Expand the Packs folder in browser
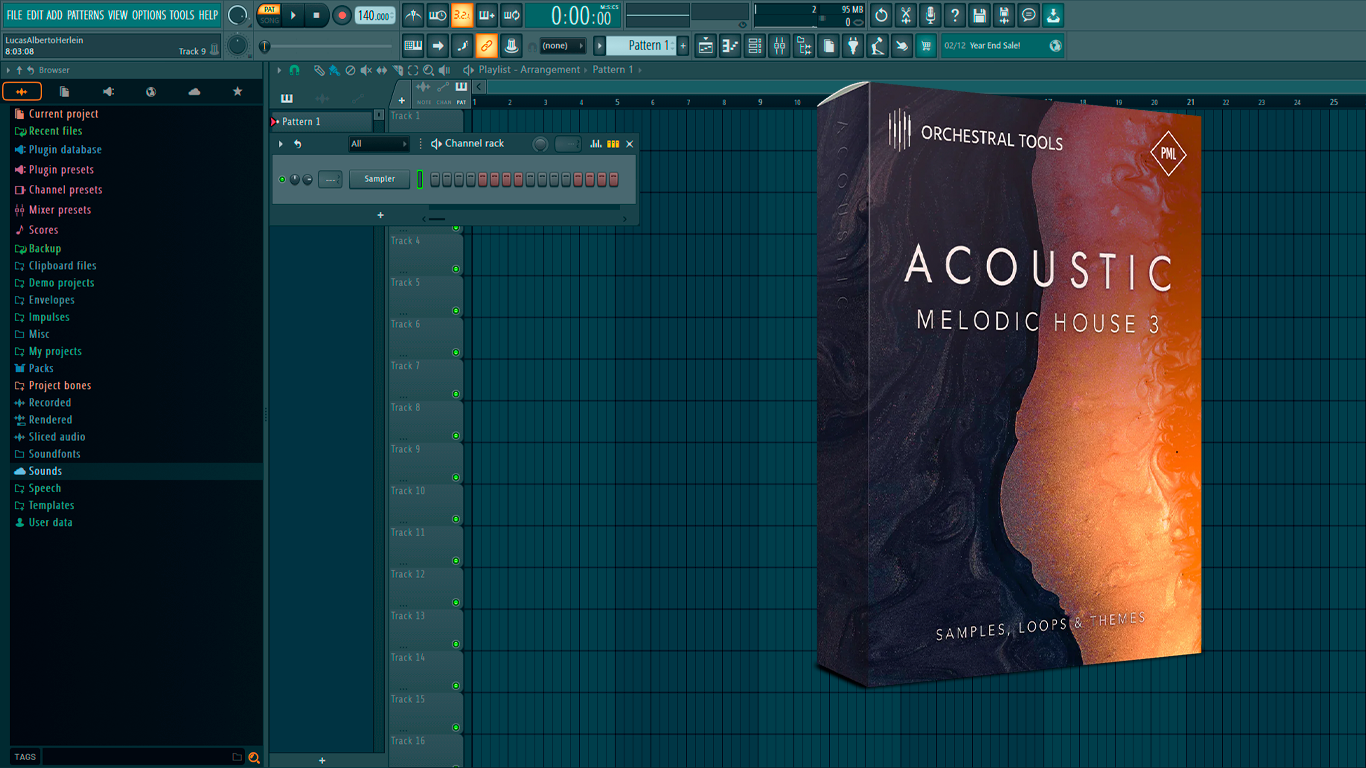The image size is (1366, 768). click(x=42, y=368)
